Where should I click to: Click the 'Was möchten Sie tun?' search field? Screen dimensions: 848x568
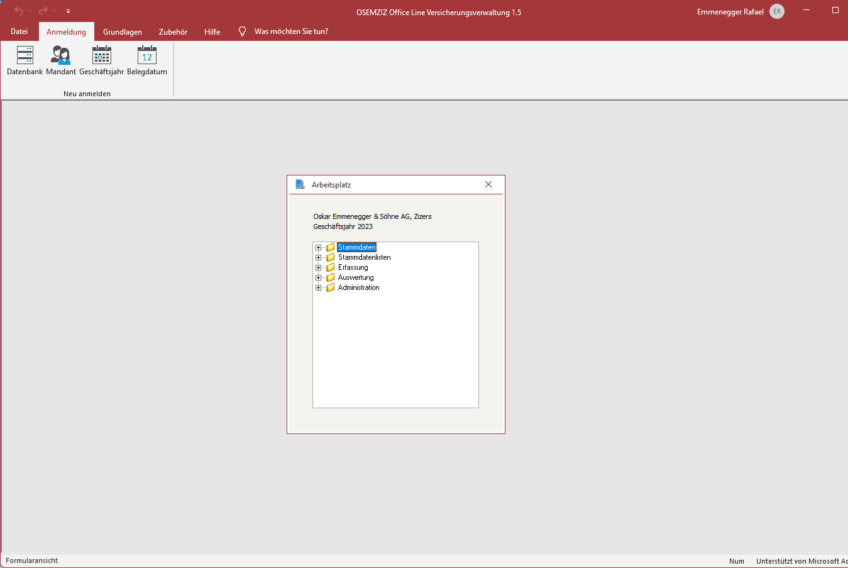(291, 32)
